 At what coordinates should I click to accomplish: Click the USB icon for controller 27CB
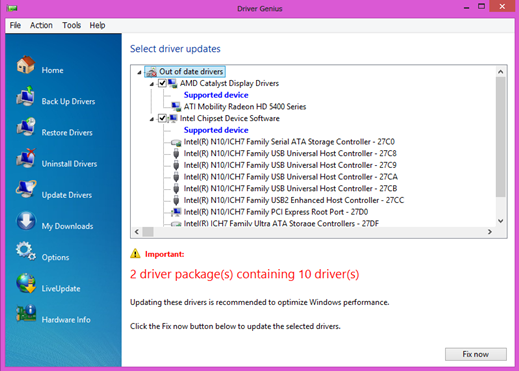(x=176, y=189)
